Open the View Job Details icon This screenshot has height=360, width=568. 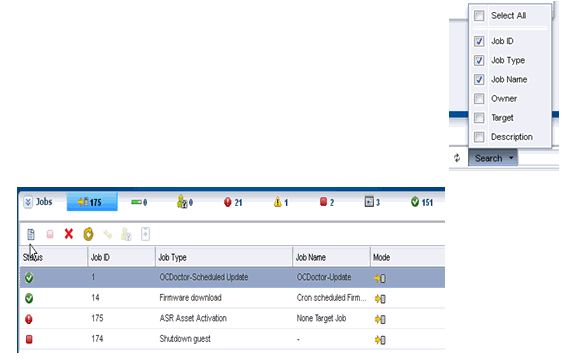(31, 234)
